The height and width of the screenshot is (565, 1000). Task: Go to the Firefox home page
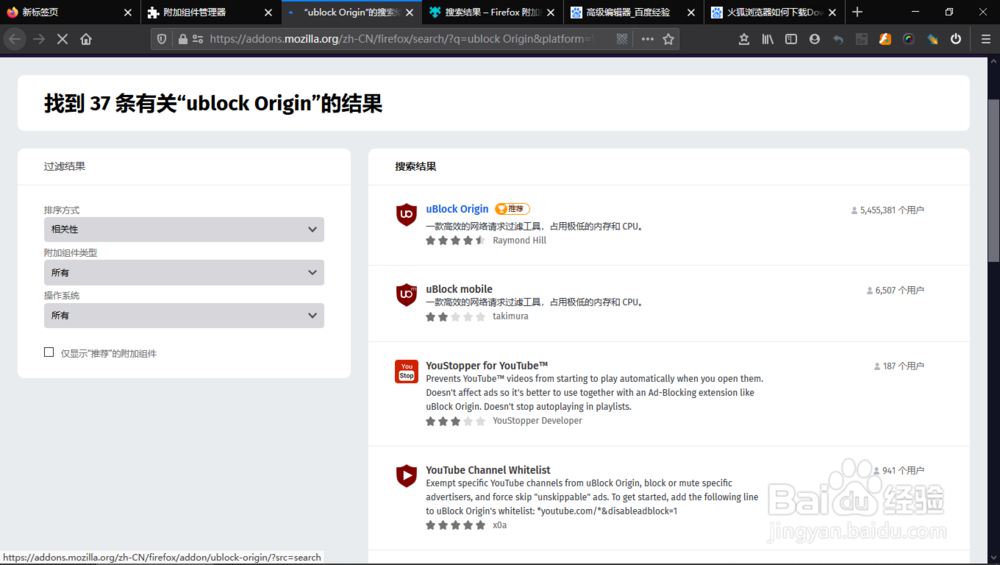coord(86,39)
